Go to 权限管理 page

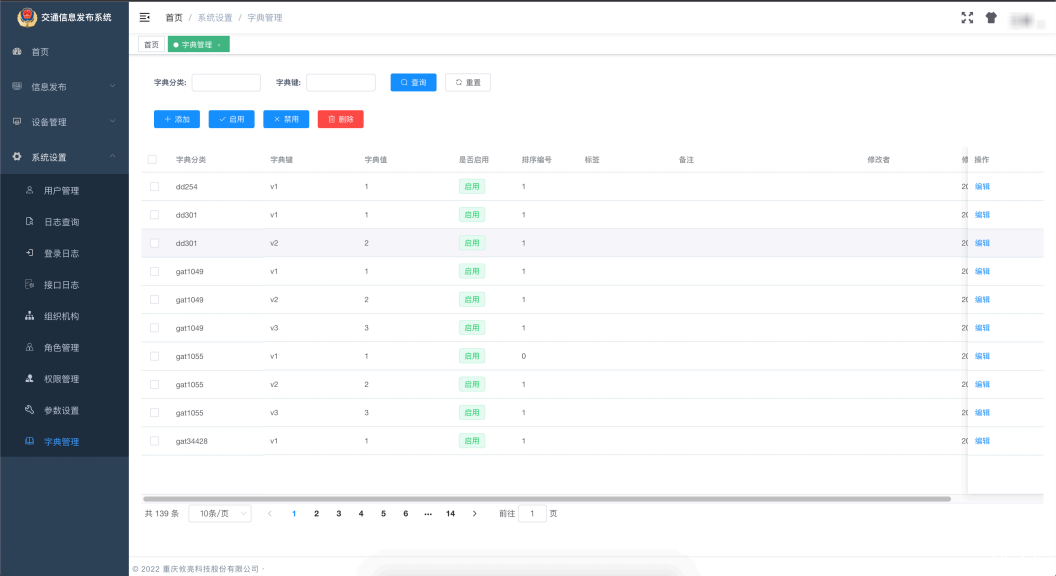(x=61, y=379)
